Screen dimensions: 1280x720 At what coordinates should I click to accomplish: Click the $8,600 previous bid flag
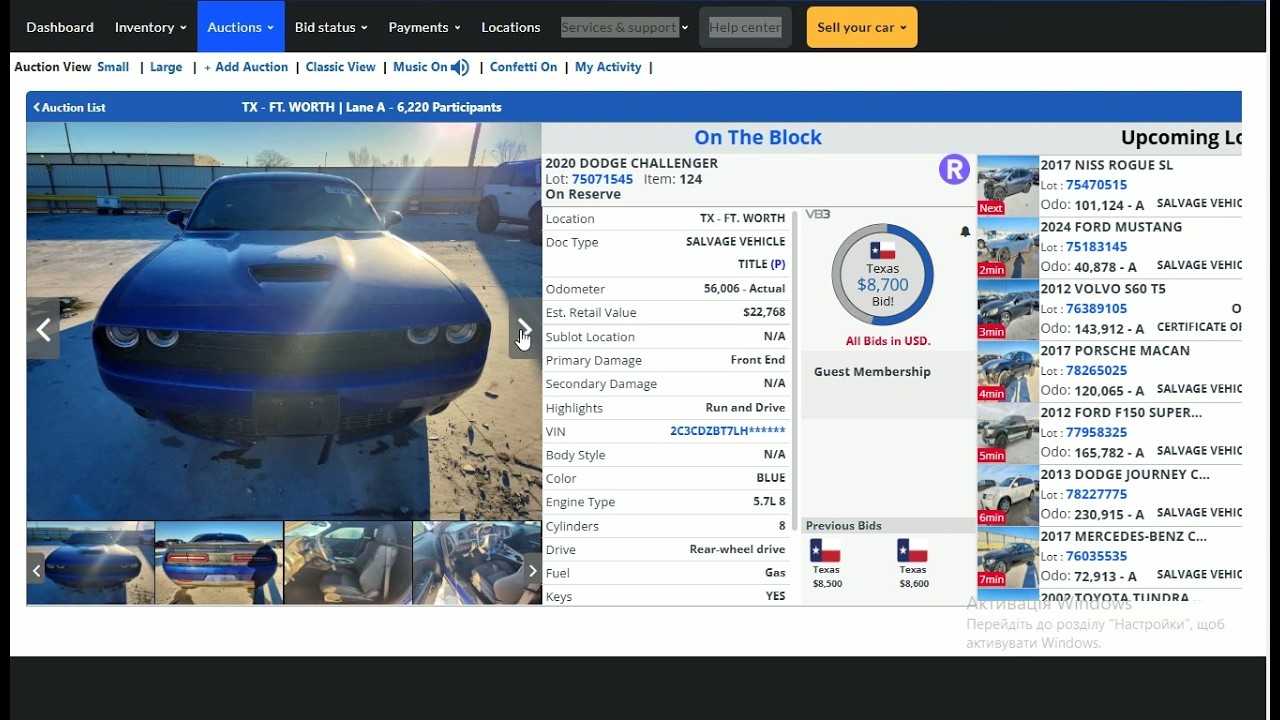click(x=912, y=551)
